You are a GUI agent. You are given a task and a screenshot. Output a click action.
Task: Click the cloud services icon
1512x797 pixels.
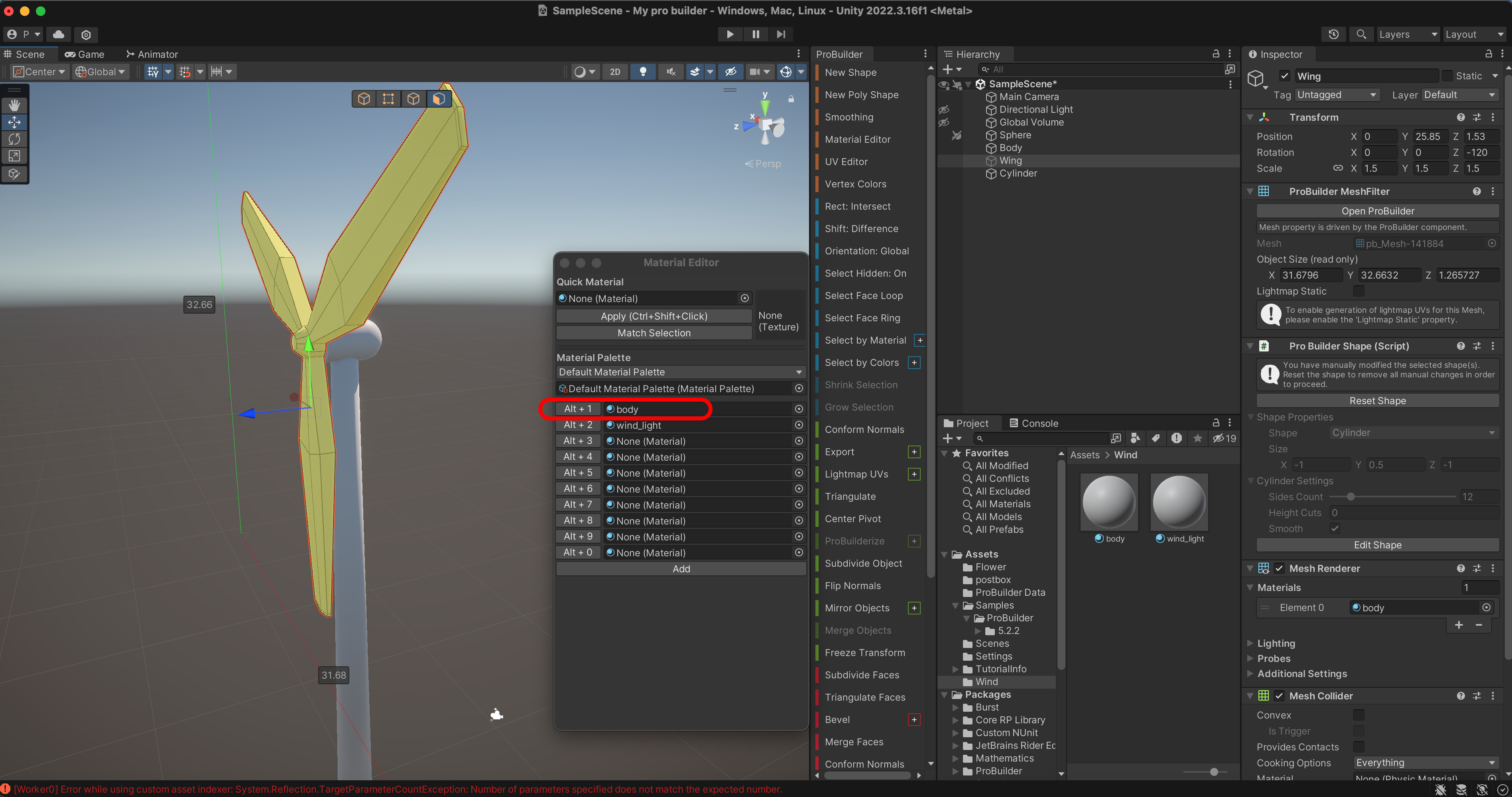pos(58,34)
